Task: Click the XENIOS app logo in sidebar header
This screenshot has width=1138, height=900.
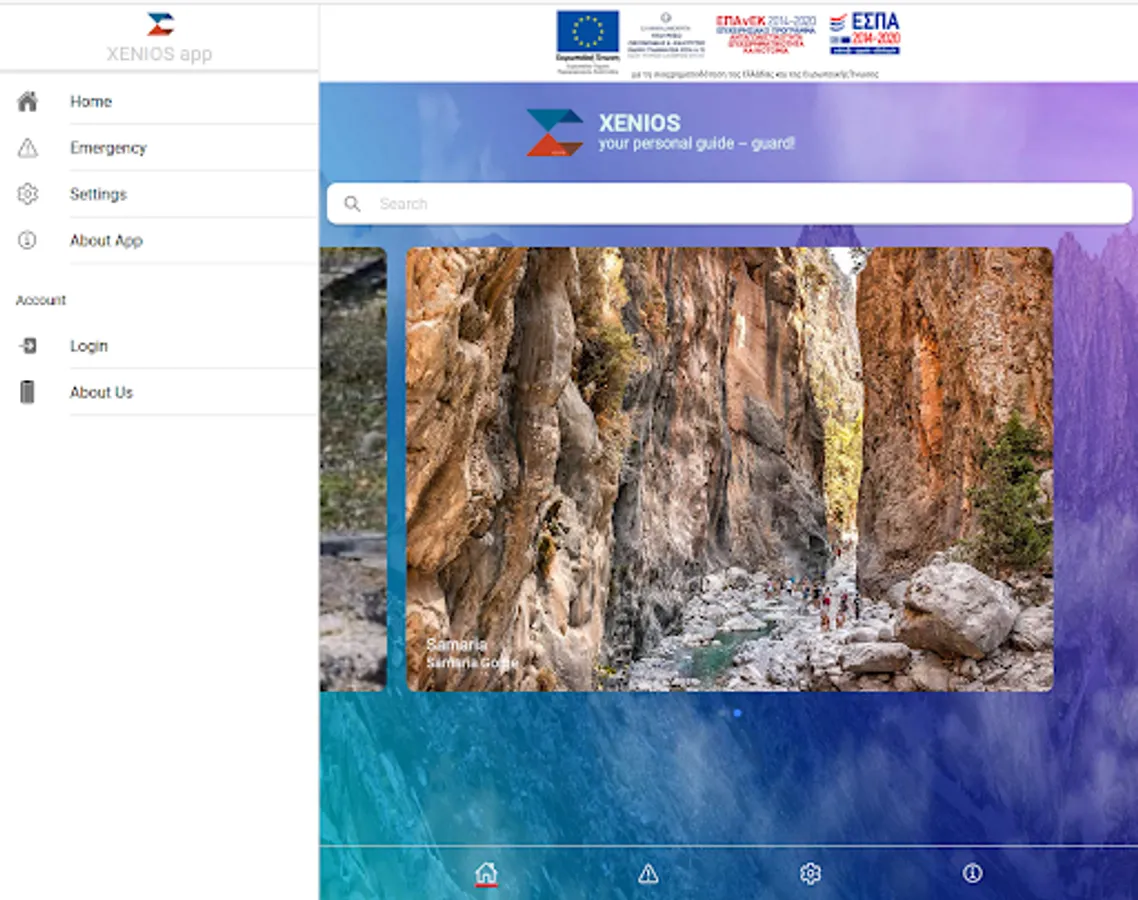Action: coord(160,24)
